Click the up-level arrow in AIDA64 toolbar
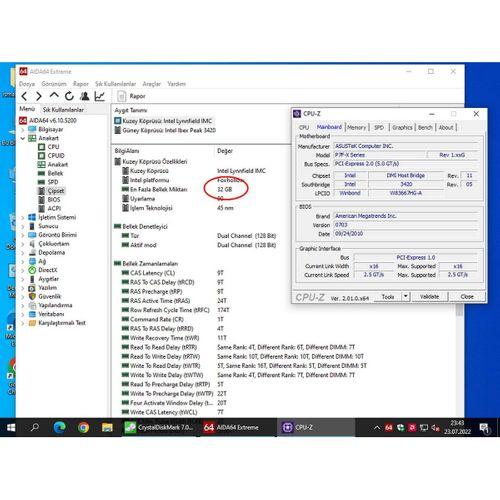This screenshot has width=500, height=500. [54, 96]
